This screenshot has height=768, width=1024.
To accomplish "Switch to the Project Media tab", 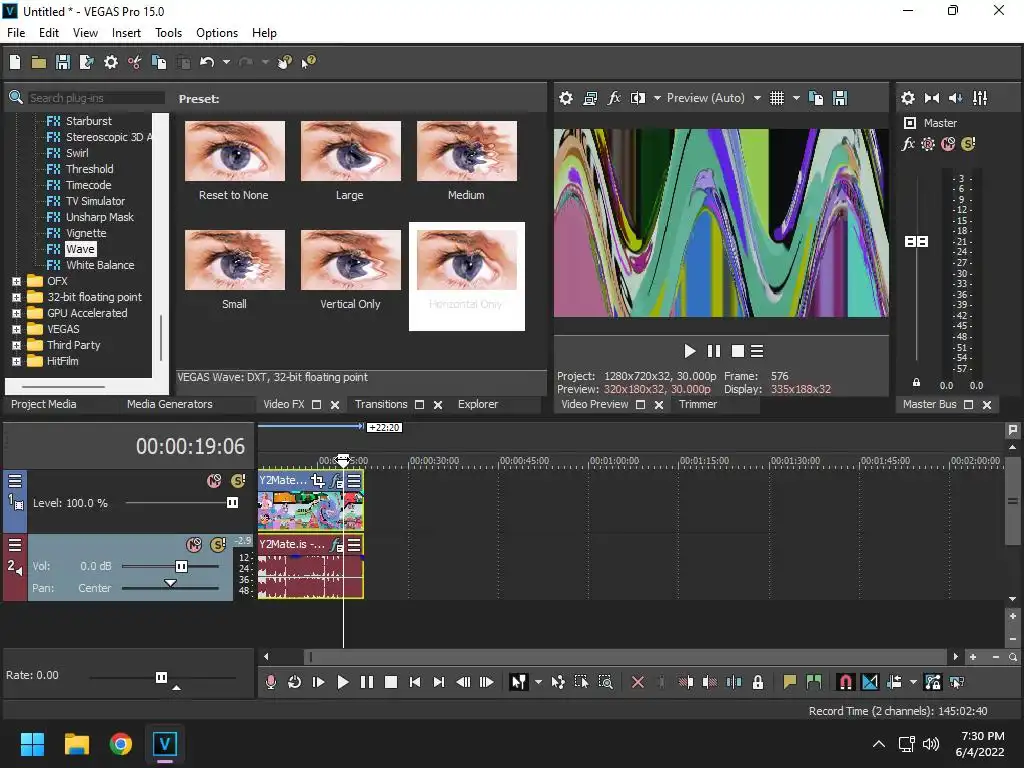I will [x=44, y=404].
